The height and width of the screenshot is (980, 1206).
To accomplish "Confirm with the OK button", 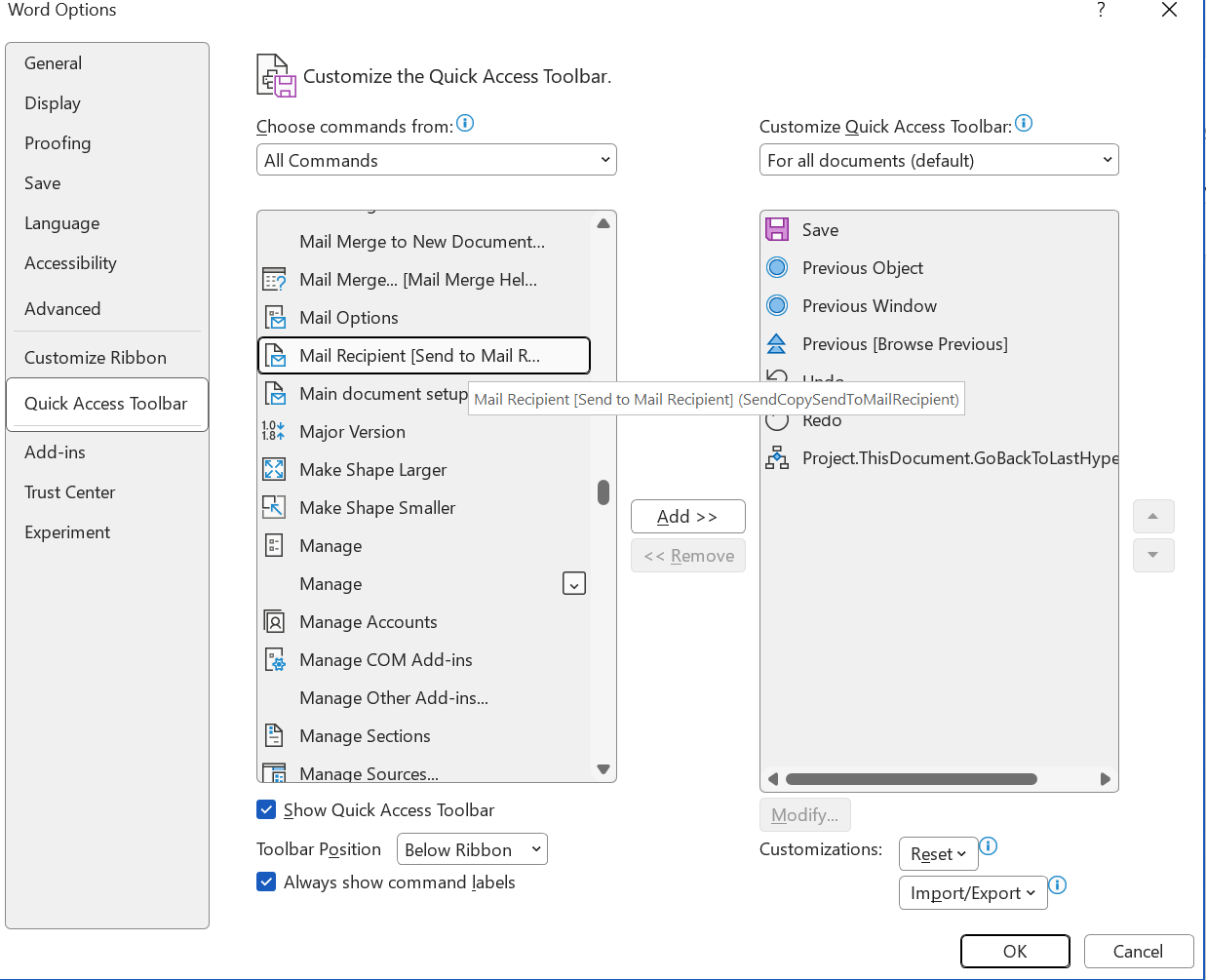I will [1015, 952].
